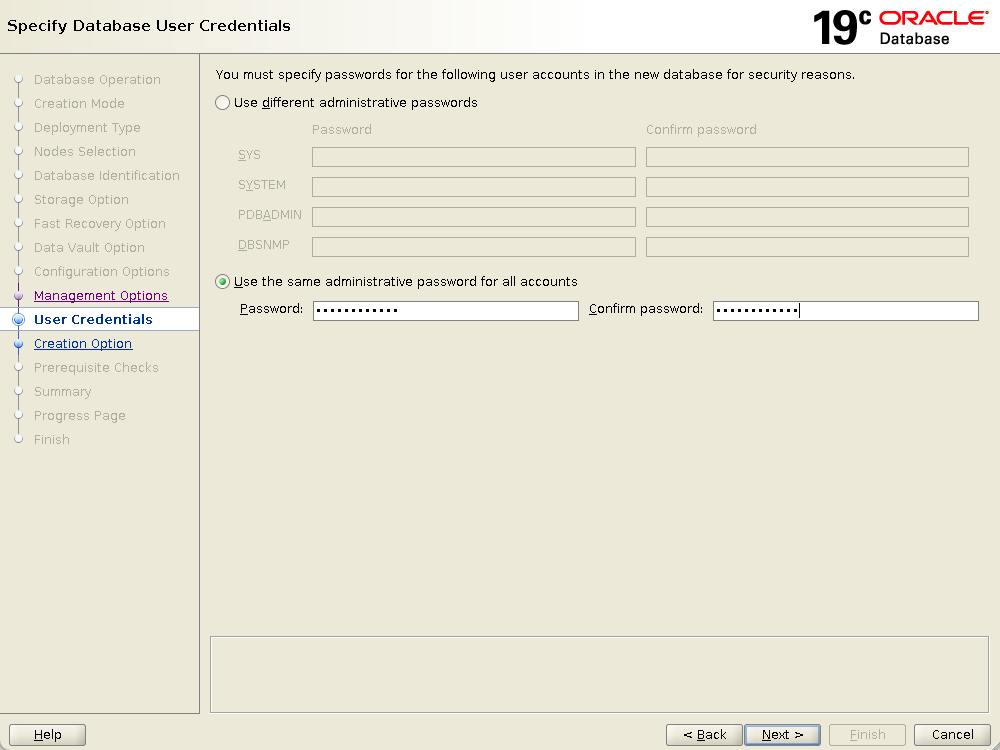Click the Oracle Database 19c logo

pos(902,27)
